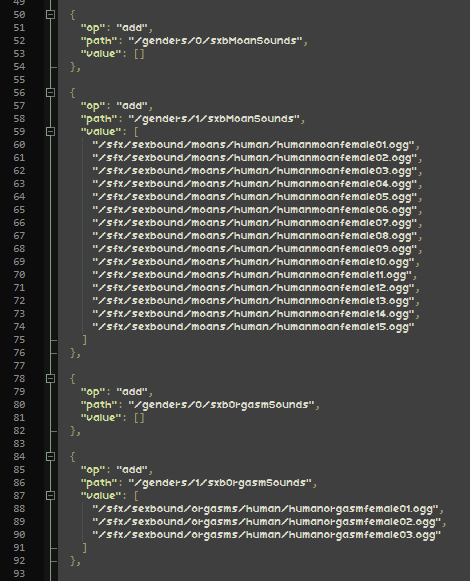Click the "add" value on line 57
Screen dimensions: 470x581
click(132, 106)
